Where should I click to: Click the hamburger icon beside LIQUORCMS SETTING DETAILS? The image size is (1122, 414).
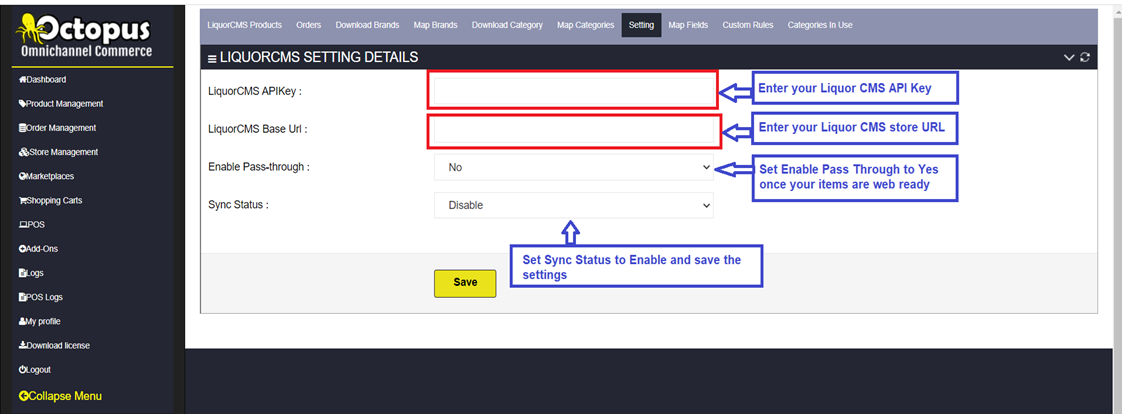click(x=212, y=59)
